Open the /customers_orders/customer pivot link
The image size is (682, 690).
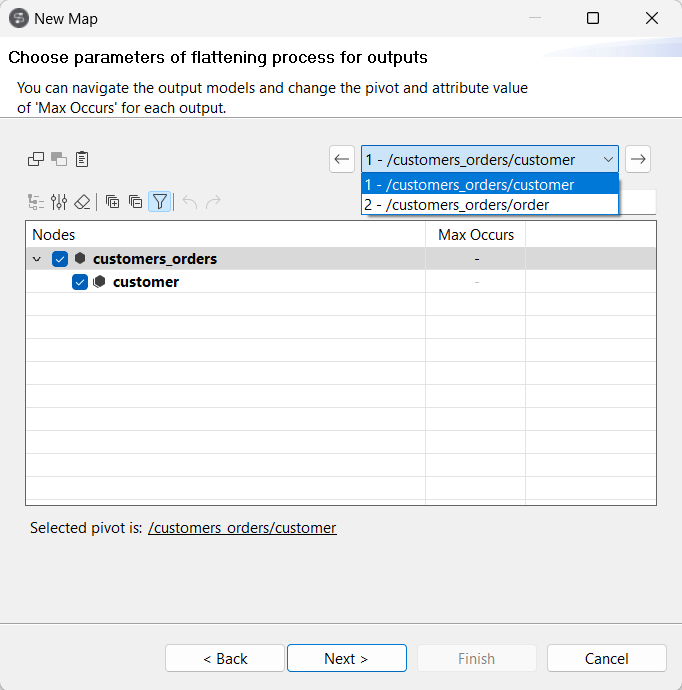click(x=242, y=528)
